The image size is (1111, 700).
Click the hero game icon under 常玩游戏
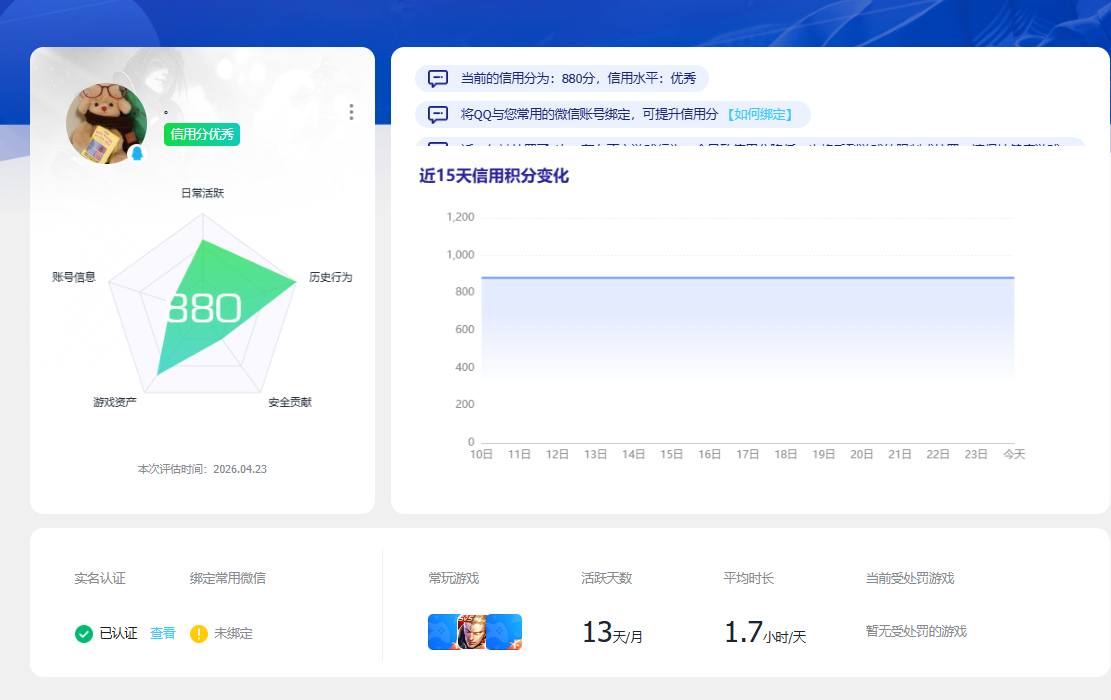pos(473,632)
